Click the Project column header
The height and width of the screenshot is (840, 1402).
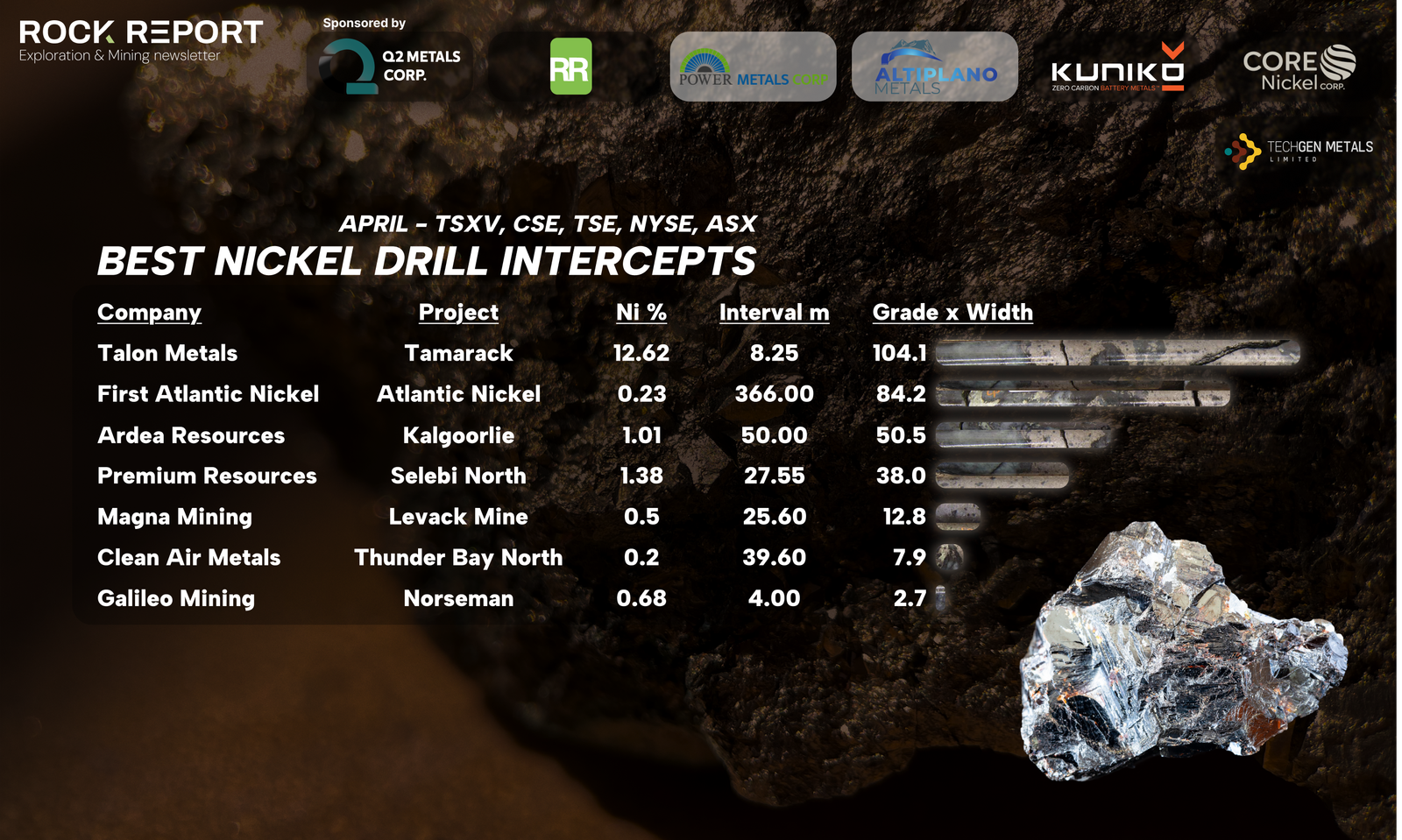click(458, 313)
